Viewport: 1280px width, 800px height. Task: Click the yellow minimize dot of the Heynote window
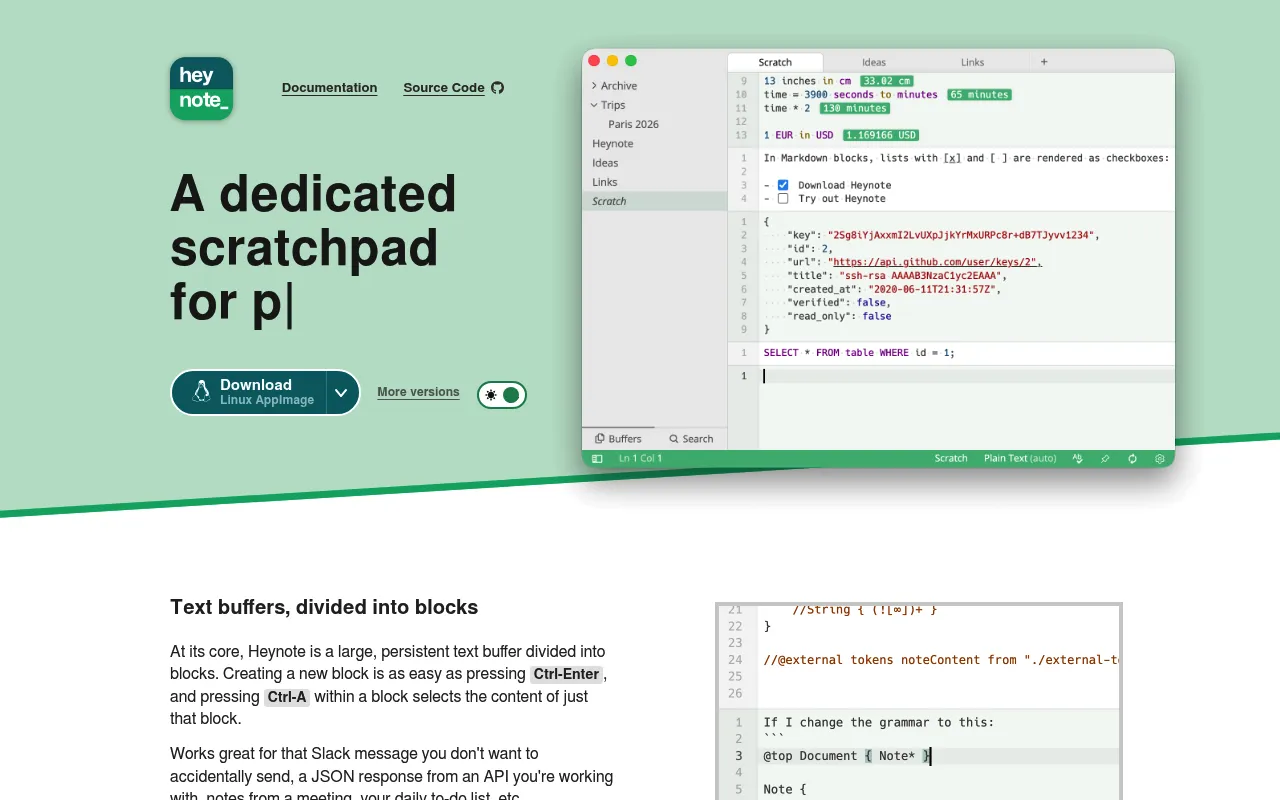pos(612,61)
